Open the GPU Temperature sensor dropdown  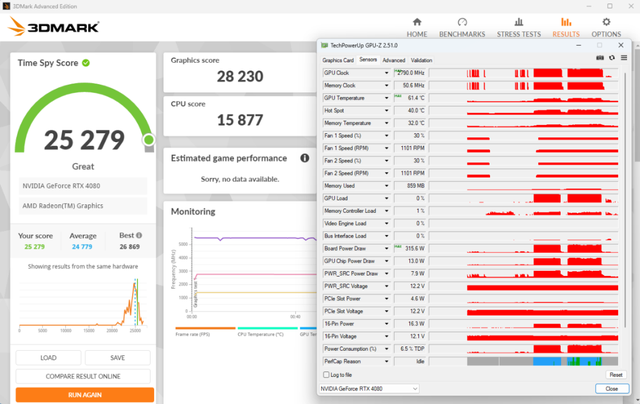point(387,98)
